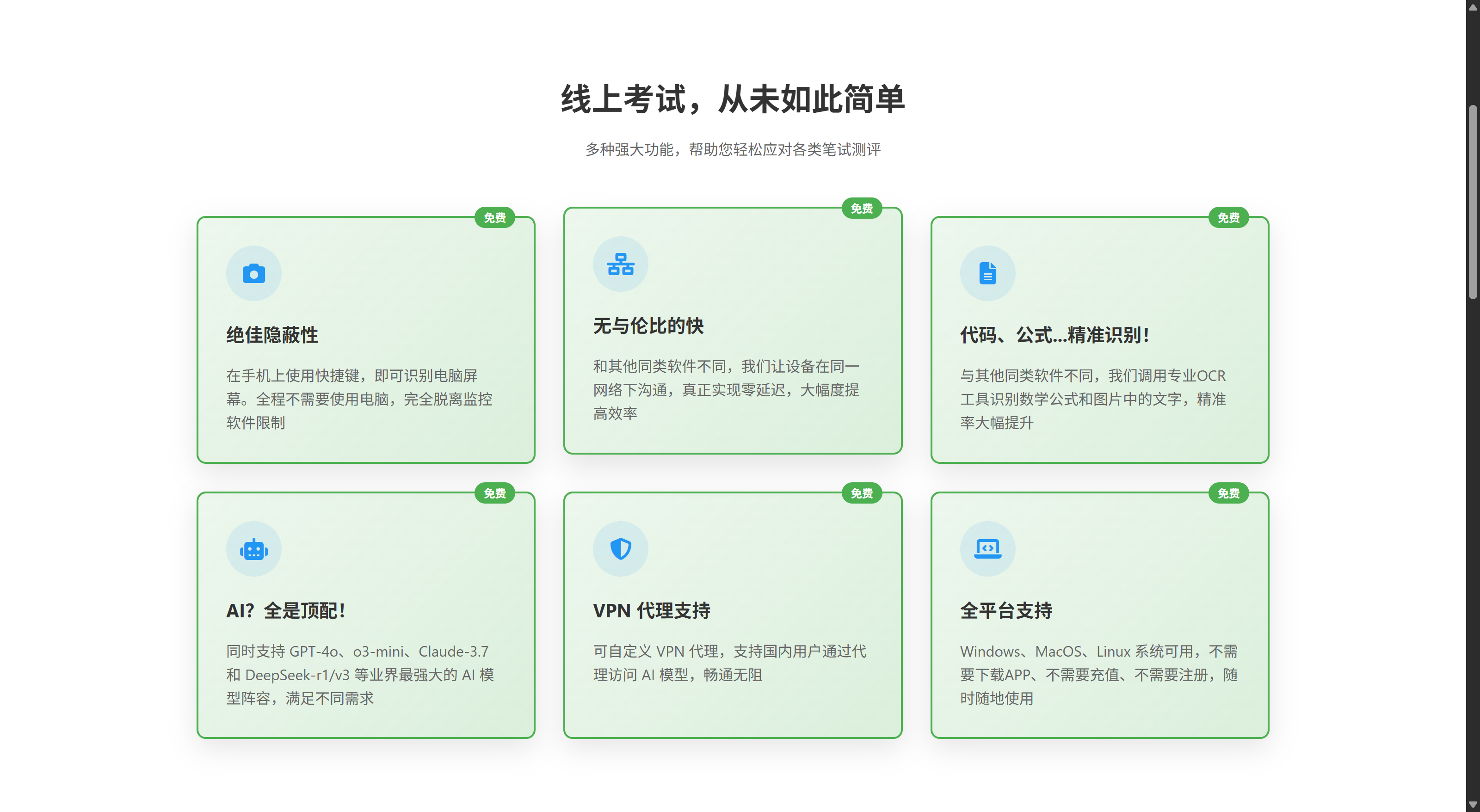
Task: Click the 线上考试，从未如此简单 main heading
Action: pos(733,99)
